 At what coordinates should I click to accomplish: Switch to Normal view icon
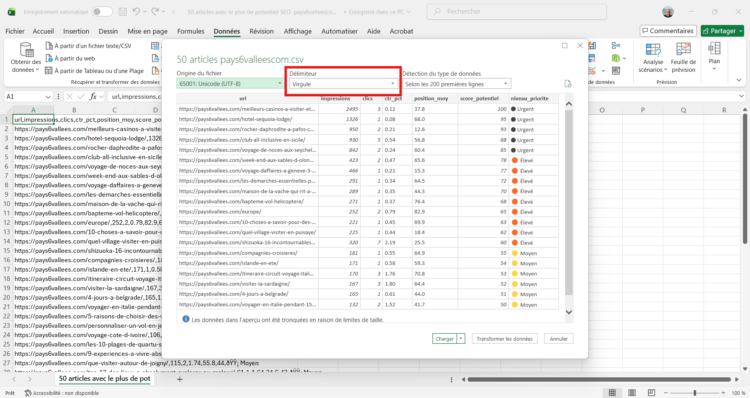coord(612,393)
